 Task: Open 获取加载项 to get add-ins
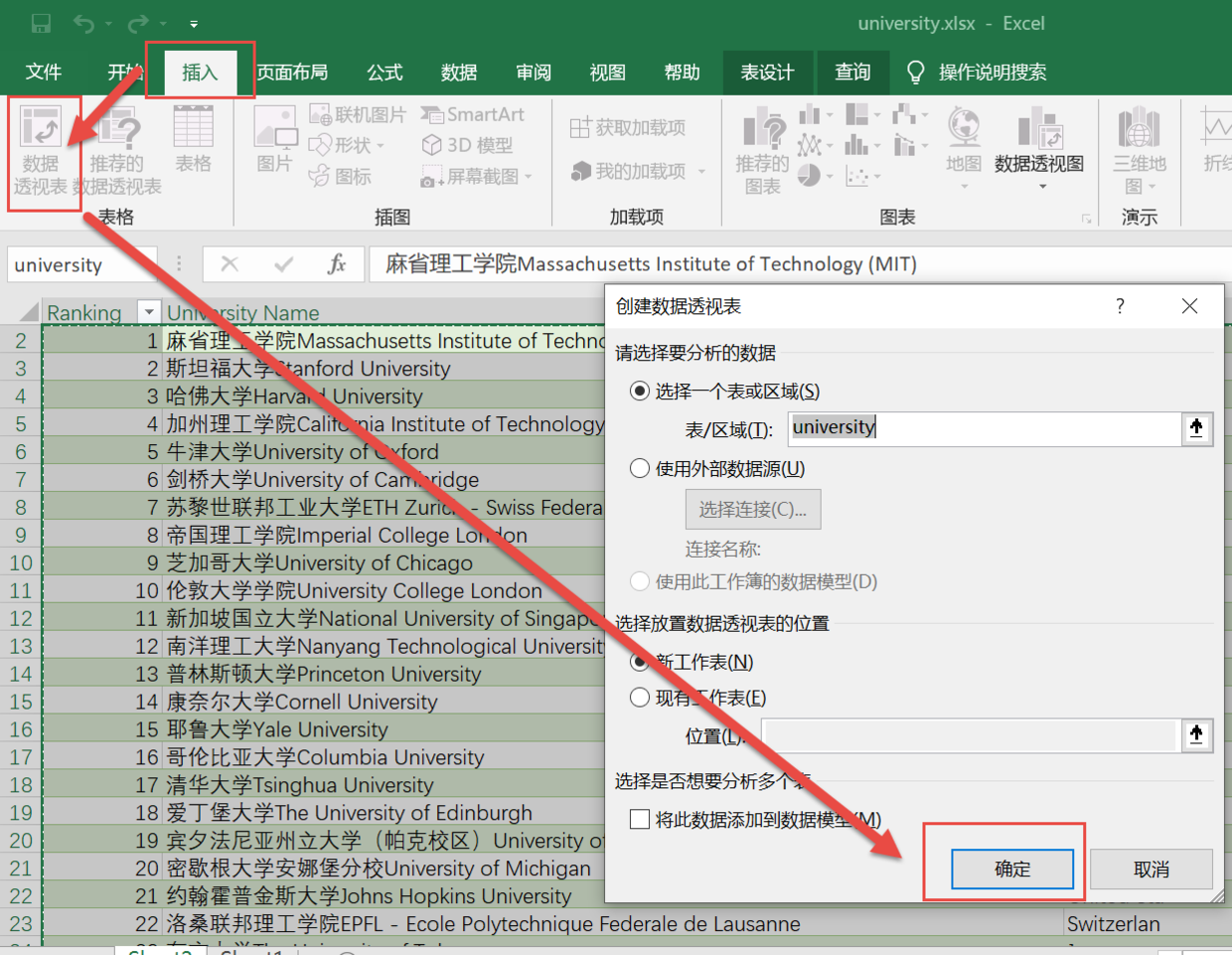click(x=628, y=127)
